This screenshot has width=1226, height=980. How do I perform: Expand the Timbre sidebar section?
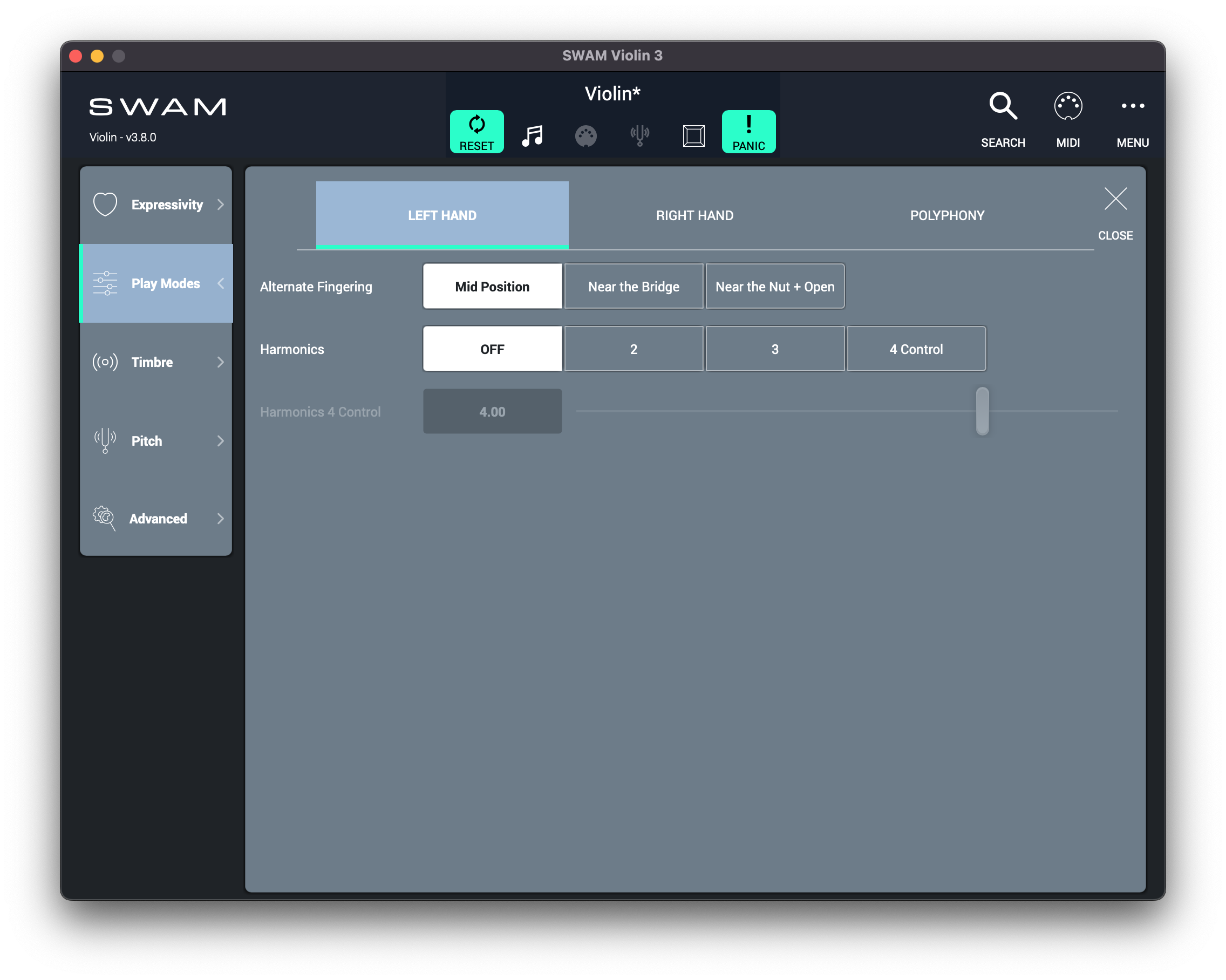[156, 362]
